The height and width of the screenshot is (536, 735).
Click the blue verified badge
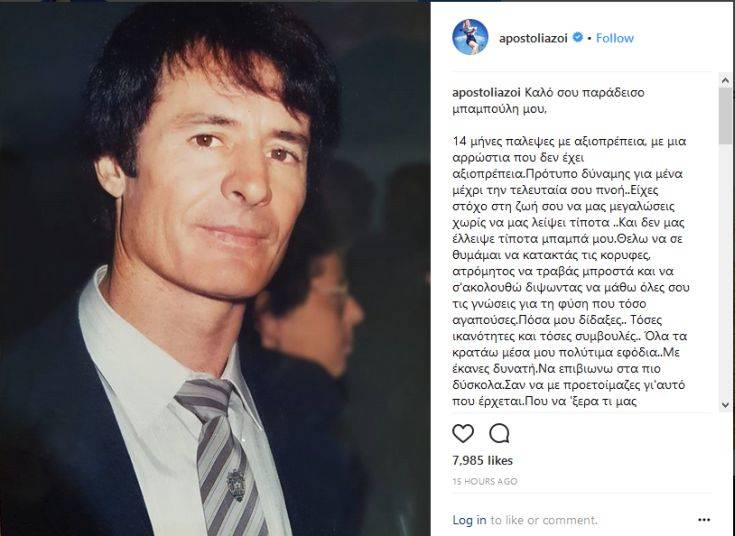pyautogui.click(x=578, y=38)
